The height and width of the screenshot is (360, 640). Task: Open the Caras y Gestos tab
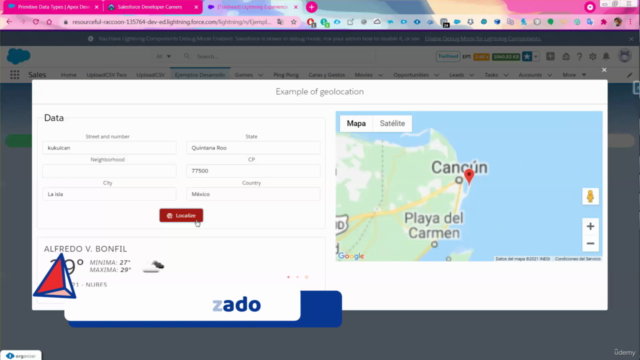(327, 75)
